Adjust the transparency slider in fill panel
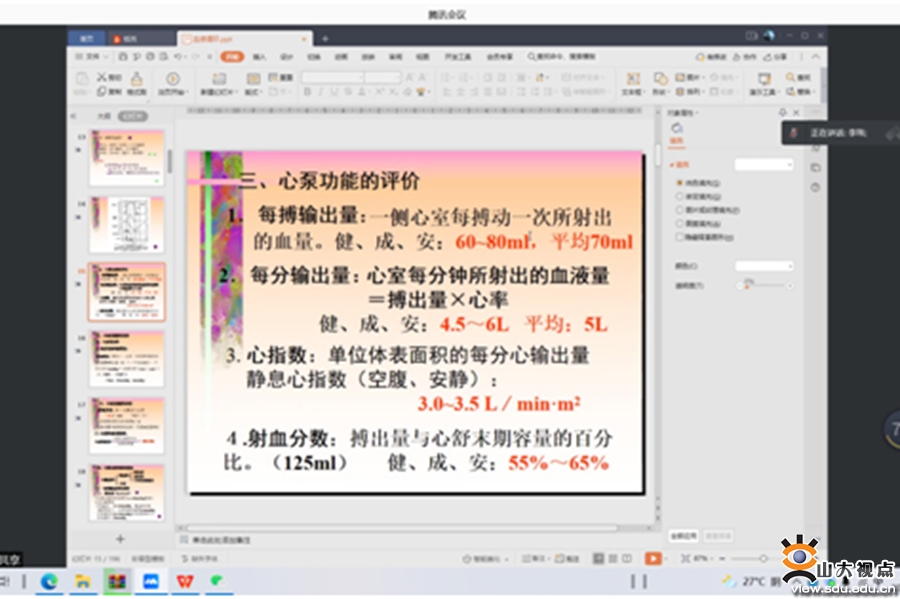This screenshot has height=599, width=900. 745,285
